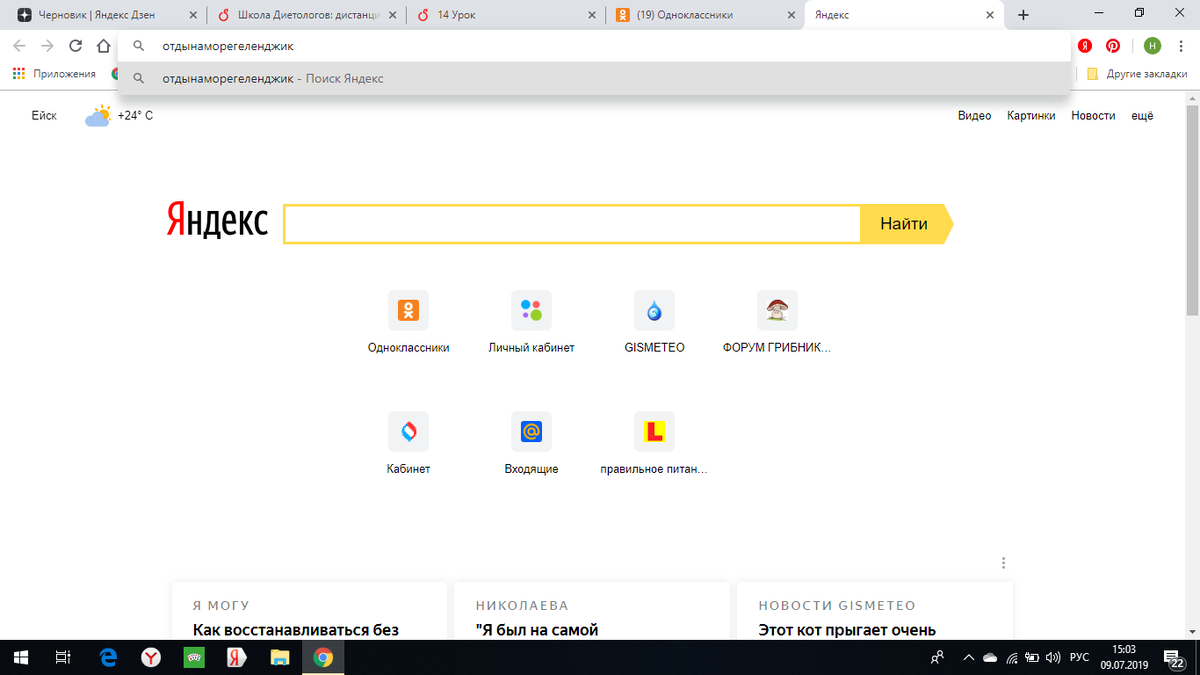Viewport: 1200px width, 675px height.
Task: Open Chrome three-dot menu
Action: pos(1182,46)
